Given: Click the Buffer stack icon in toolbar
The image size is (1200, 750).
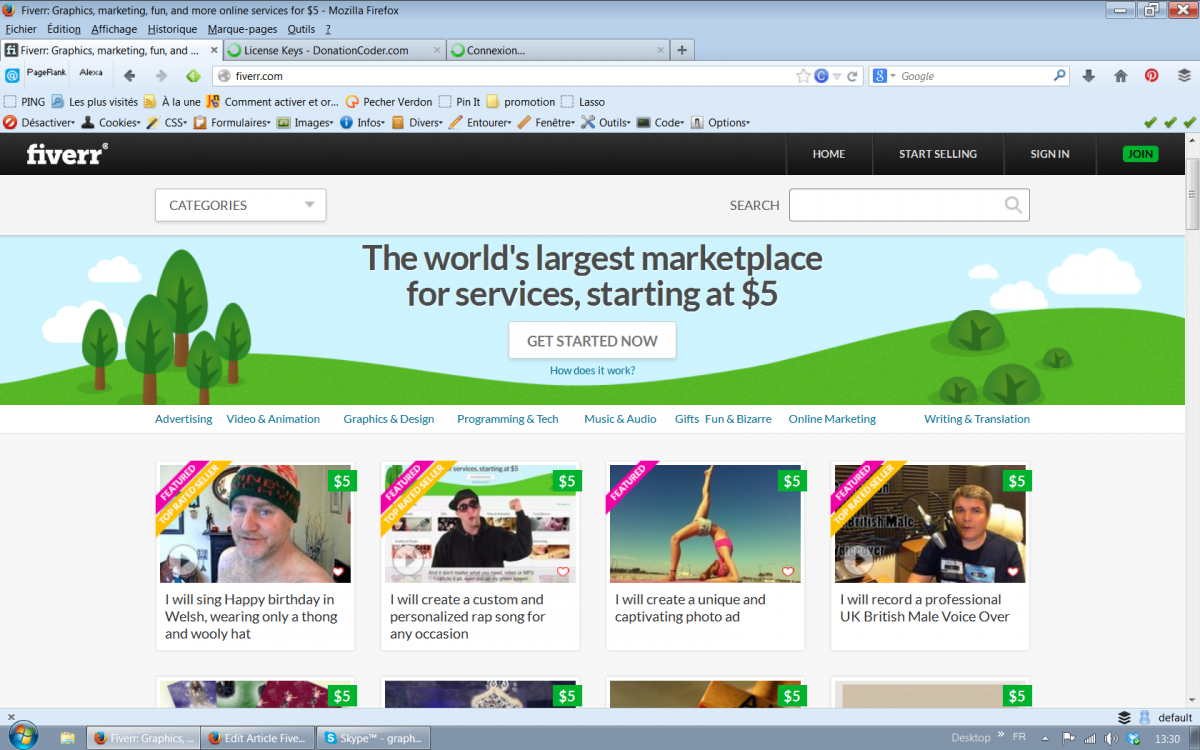Looking at the screenshot, I should (x=1184, y=76).
